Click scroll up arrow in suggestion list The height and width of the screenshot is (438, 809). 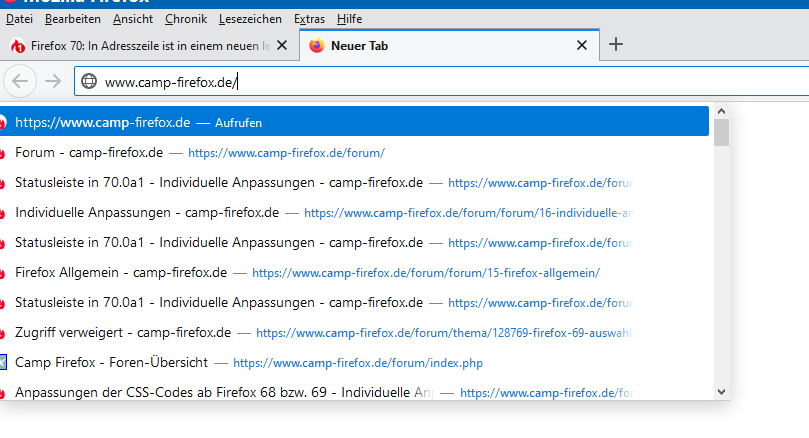coord(722,111)
